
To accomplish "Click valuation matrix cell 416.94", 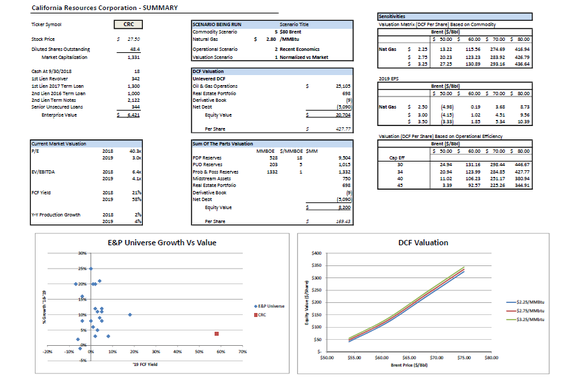I will coord(522,49).
